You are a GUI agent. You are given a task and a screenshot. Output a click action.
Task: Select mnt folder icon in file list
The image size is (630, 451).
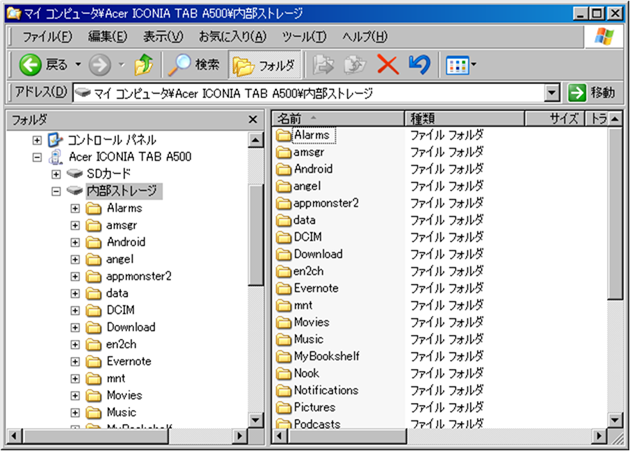284,305
